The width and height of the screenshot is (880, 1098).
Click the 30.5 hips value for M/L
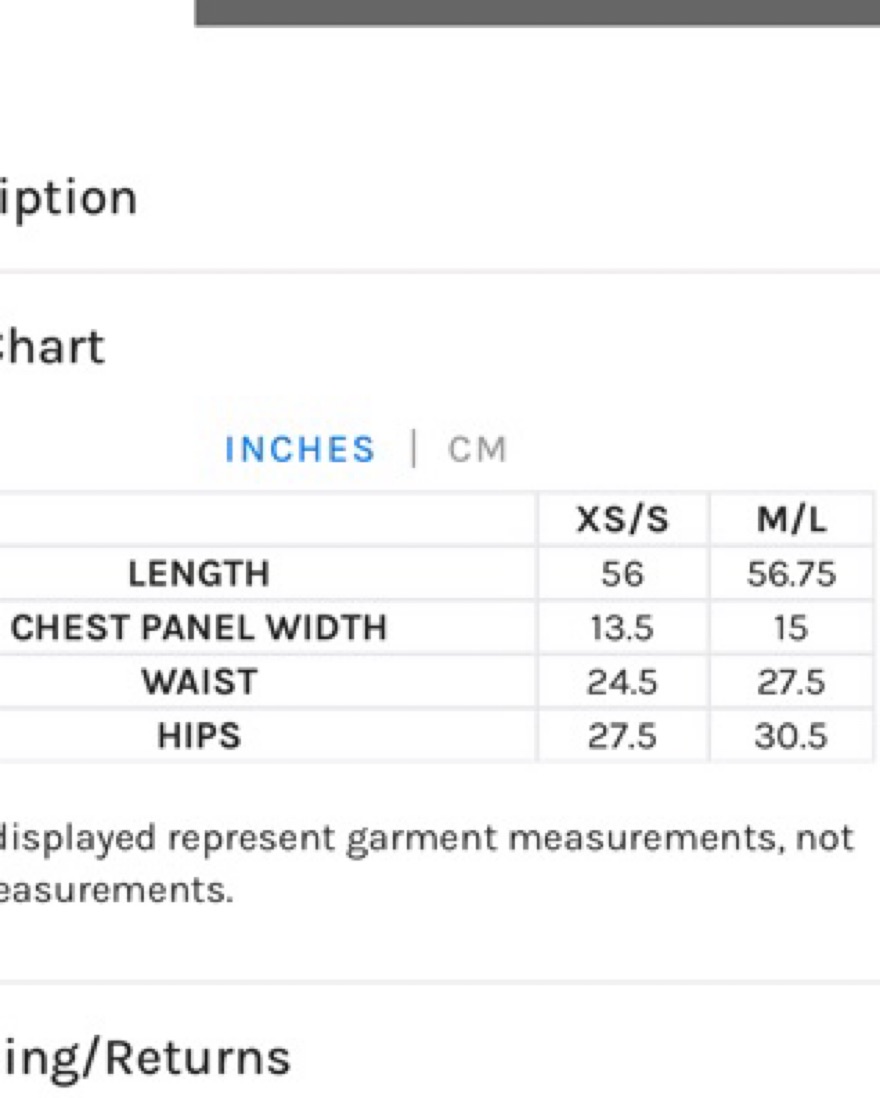tap(791, 736)
